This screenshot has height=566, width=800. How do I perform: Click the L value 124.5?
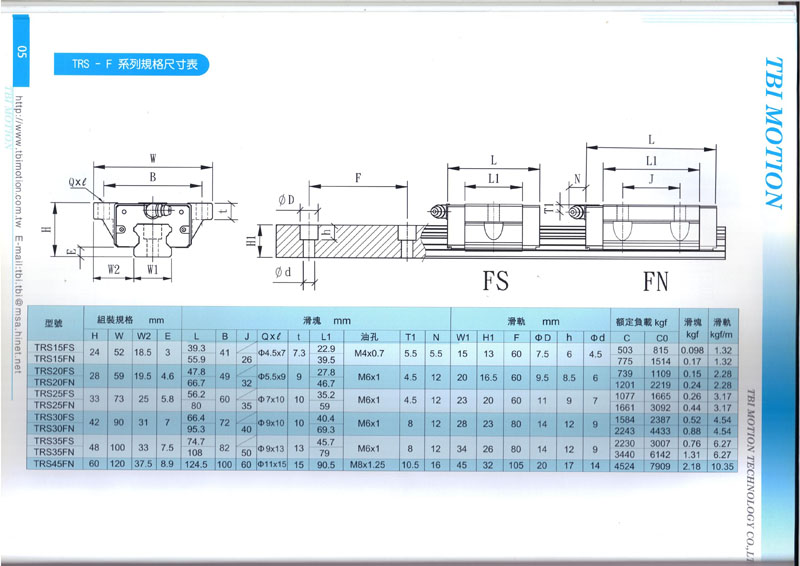(x=196, y=464)
